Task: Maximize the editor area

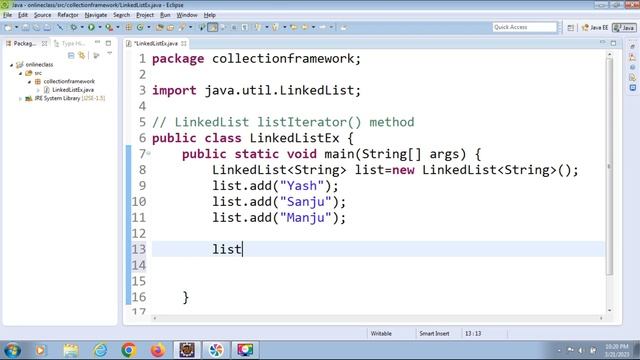Action: tap(613, 43)
